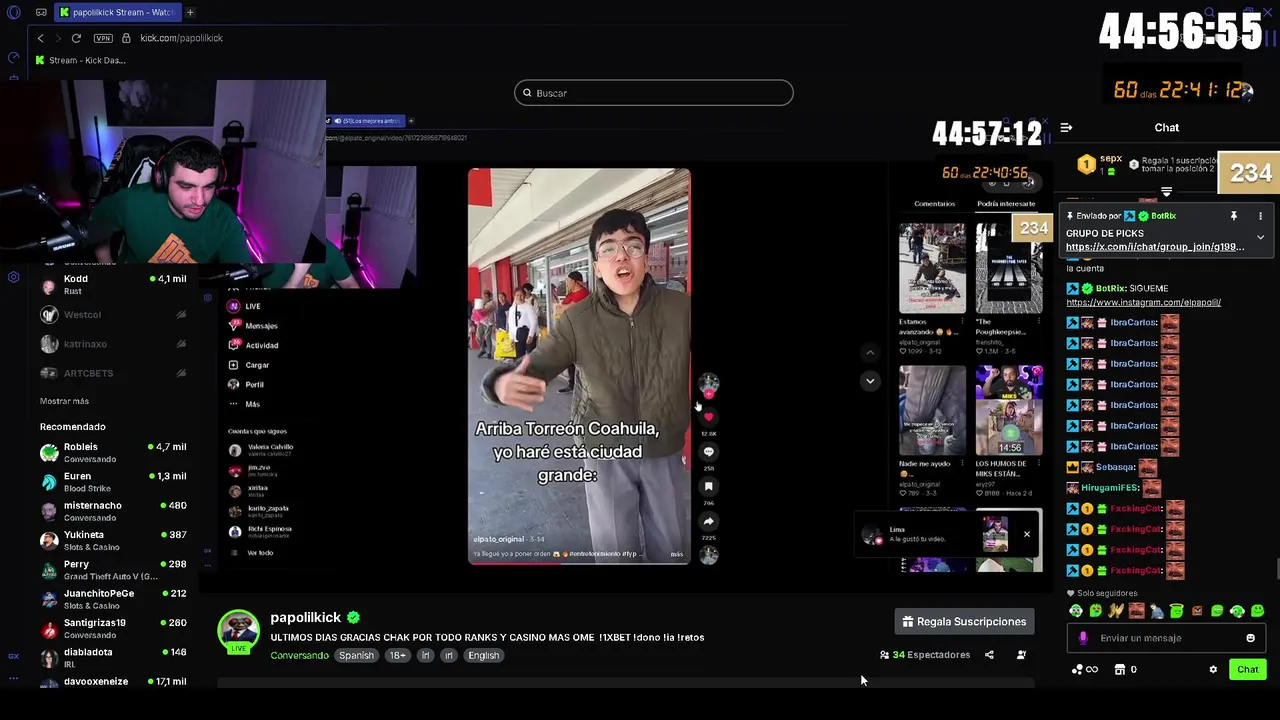Image resolution: width=1280 pixels, height=720 pixels.
Task: Reload the kick.com page
Action: click(76, 38)
